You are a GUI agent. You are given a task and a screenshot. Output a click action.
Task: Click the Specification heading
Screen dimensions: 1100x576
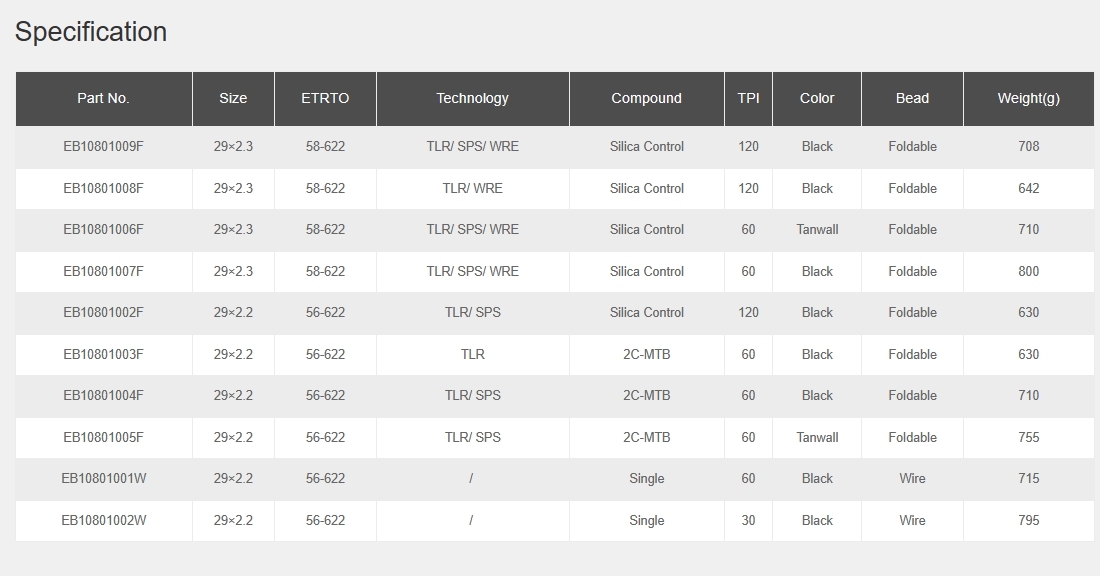[91, 32]
